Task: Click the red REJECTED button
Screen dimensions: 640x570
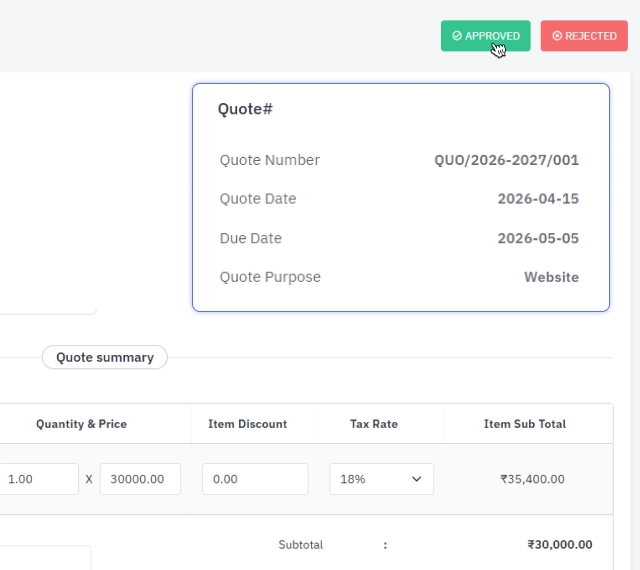Action: (x=584, y=36)
